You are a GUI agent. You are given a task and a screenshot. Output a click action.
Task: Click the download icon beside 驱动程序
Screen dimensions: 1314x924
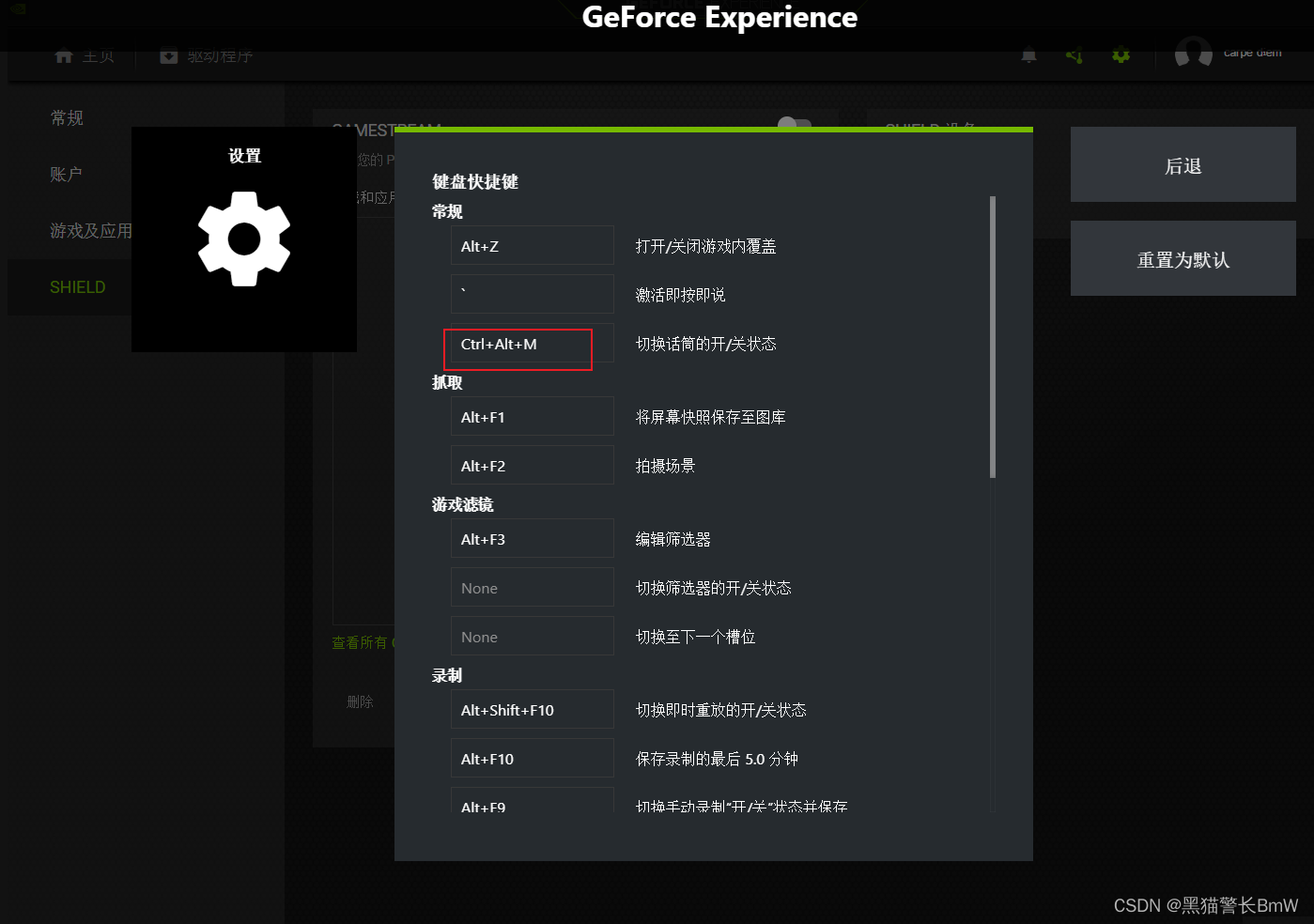pyautogui.click(x=169, y=55)
